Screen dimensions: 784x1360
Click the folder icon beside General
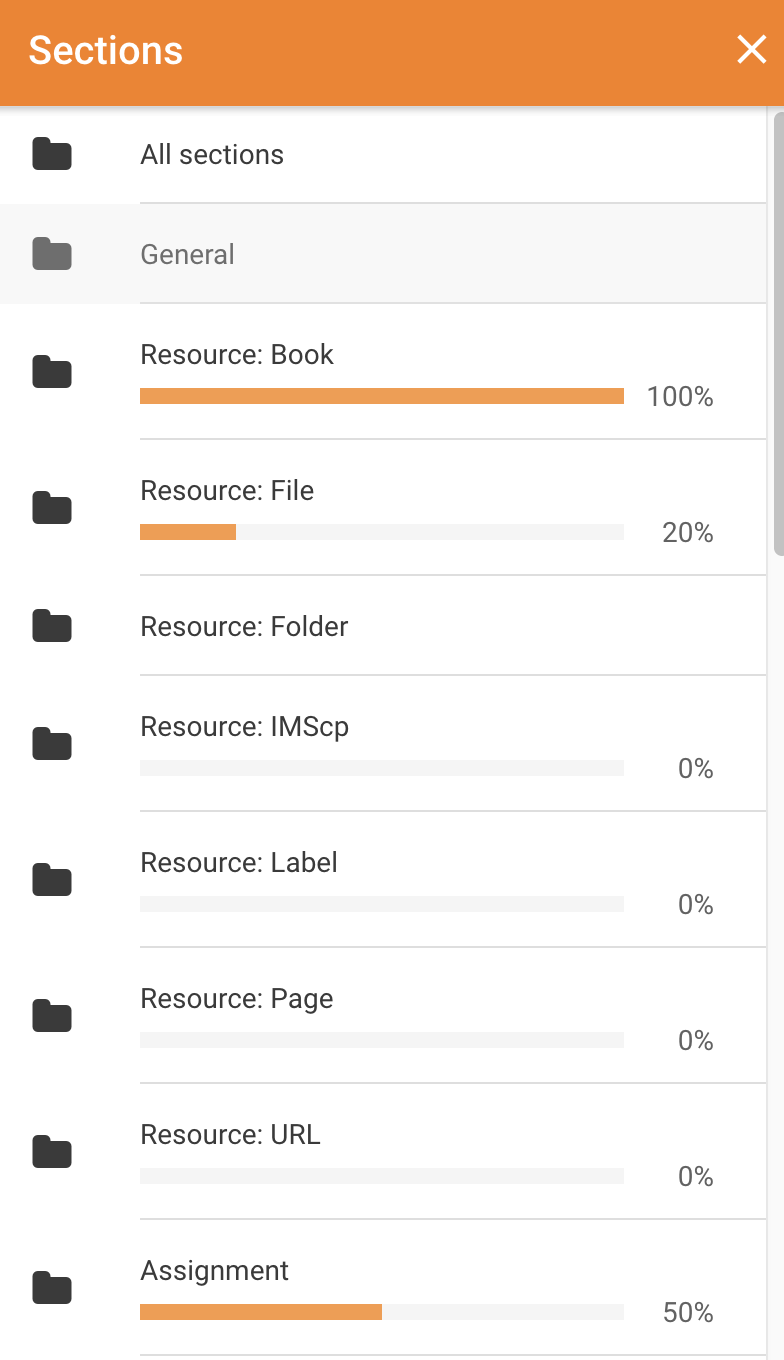pyautogui.click(x=52, y=255)
